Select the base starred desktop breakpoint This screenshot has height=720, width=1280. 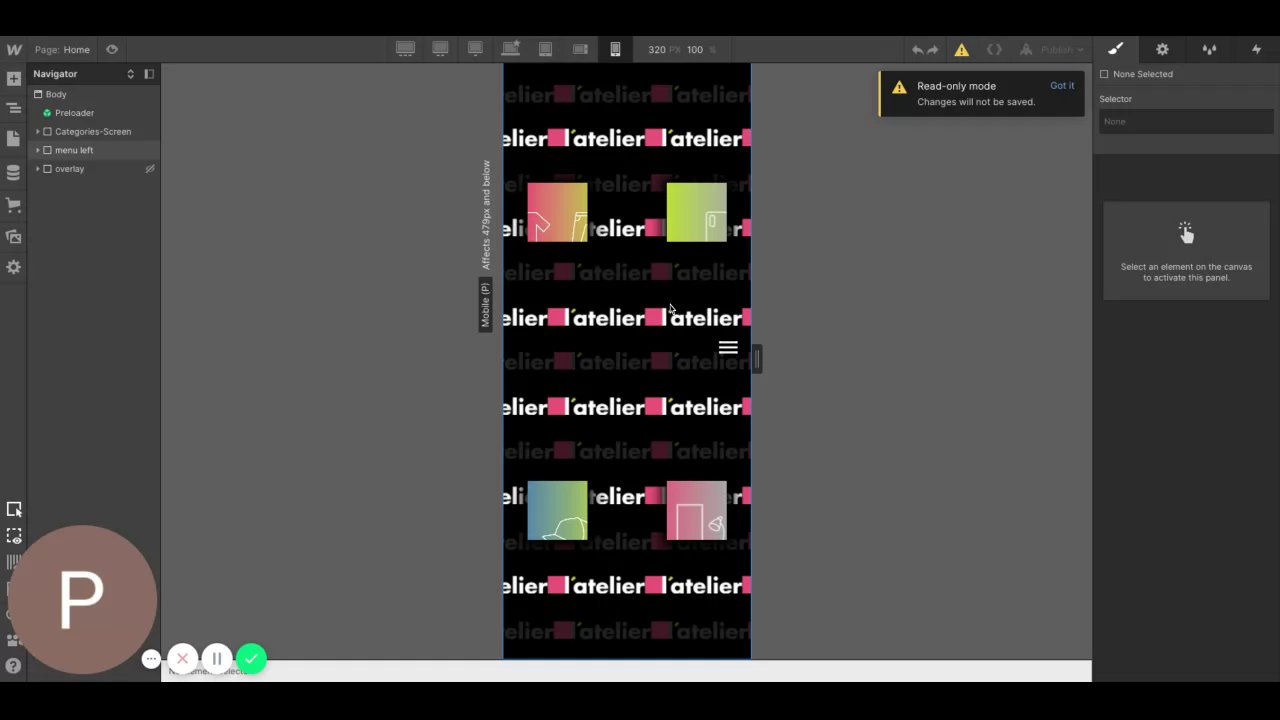click(511, 49)
